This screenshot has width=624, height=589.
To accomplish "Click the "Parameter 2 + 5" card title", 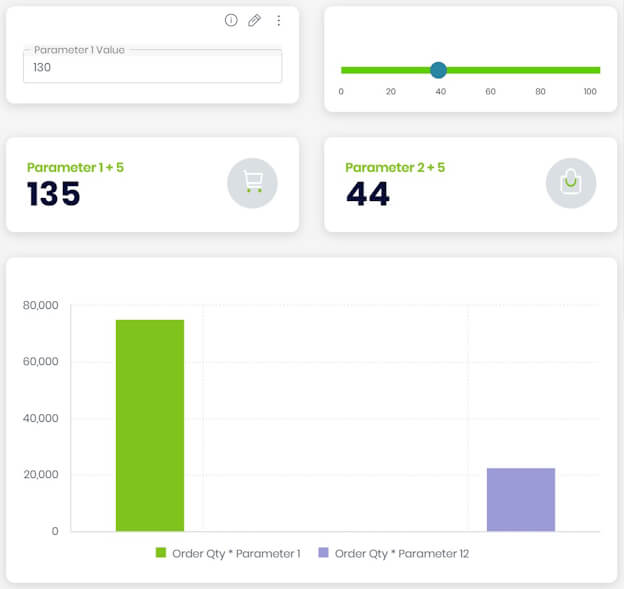I will pos(395,168).
